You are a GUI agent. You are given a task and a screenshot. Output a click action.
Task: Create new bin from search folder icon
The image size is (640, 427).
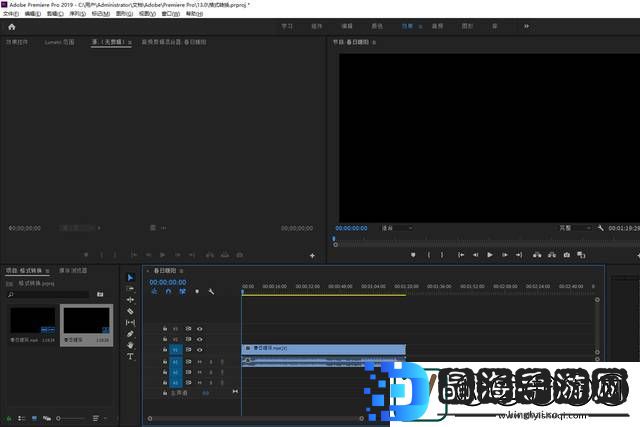[x=100, y=294]
